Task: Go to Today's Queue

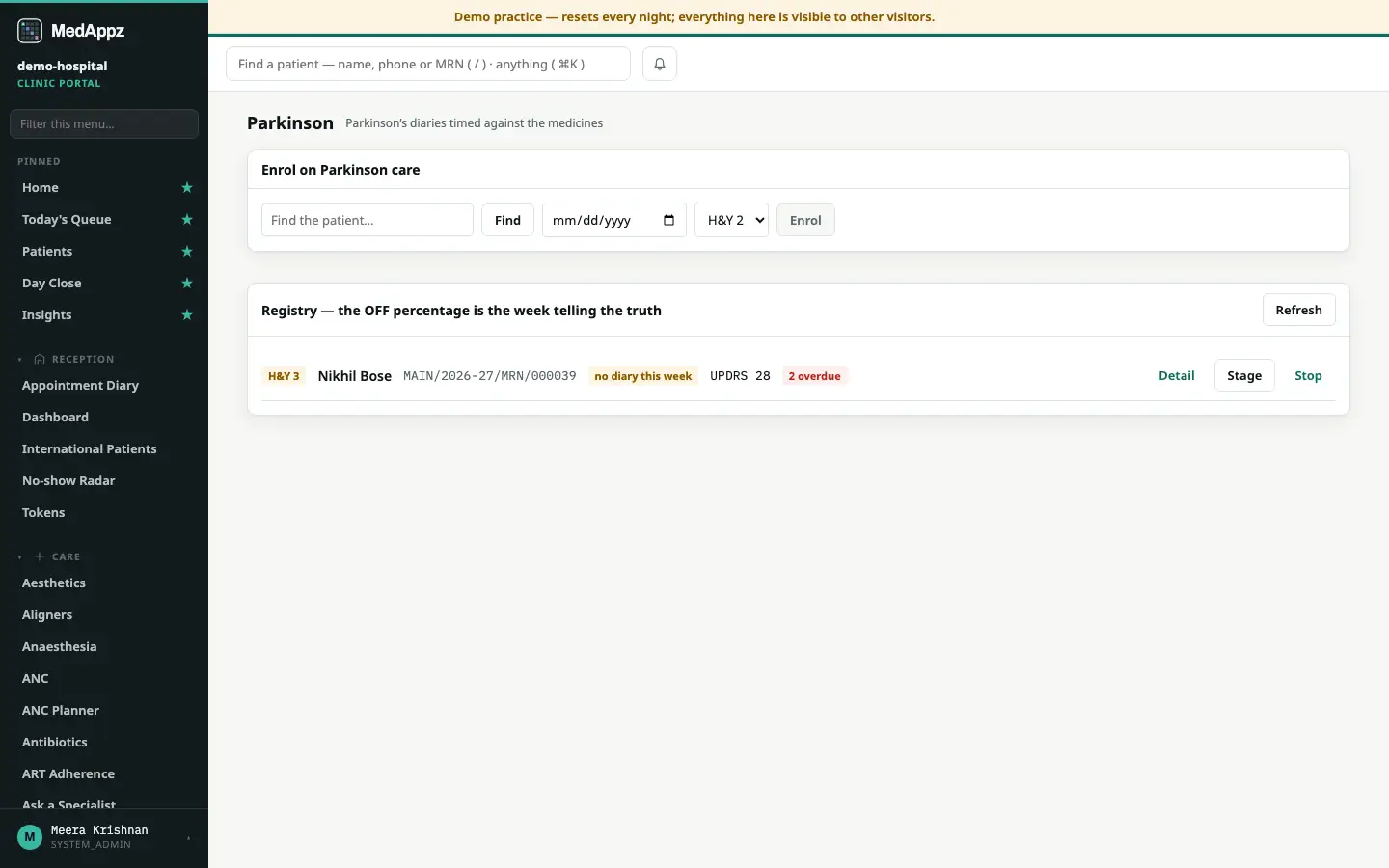Action: coord(67,220)
